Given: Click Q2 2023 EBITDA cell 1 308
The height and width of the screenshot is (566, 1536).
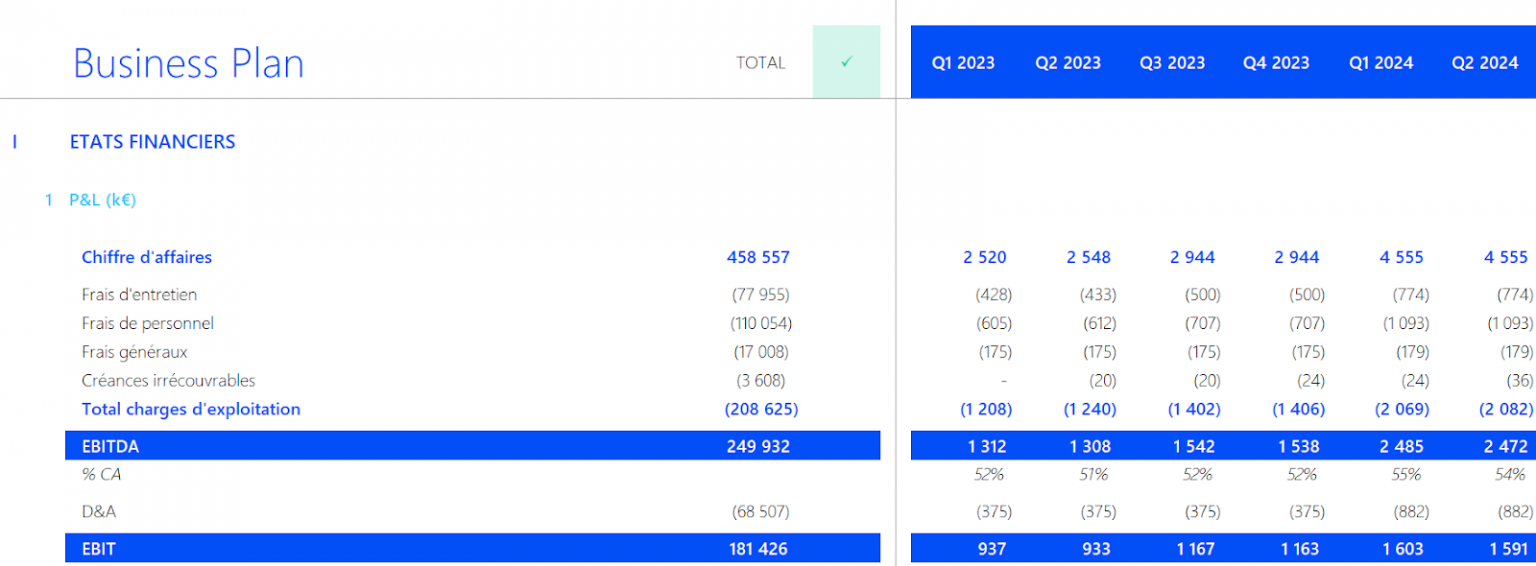Looking at the screenshot, I should click(1090, 447).
